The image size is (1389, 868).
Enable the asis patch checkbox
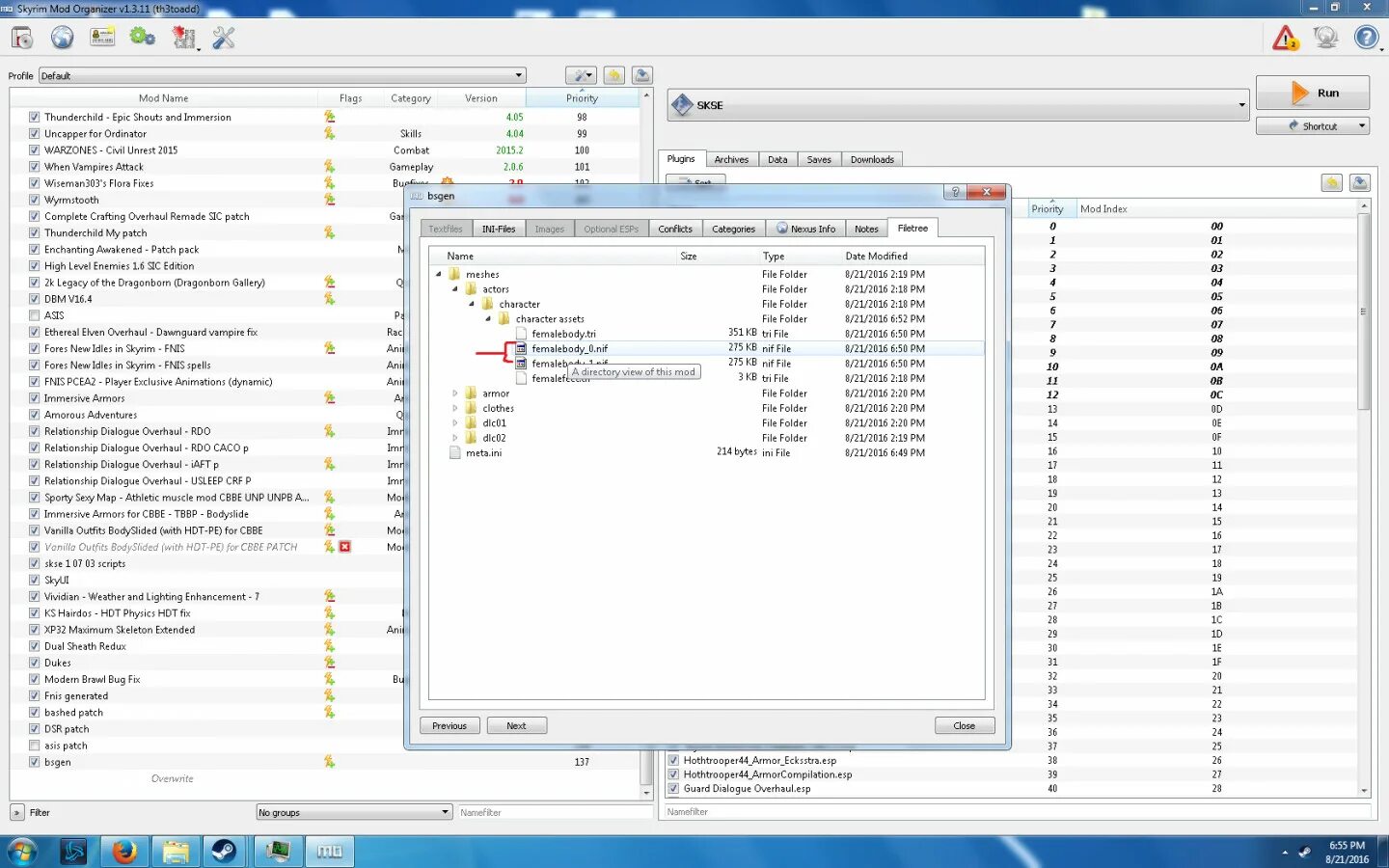pos(35,746)
